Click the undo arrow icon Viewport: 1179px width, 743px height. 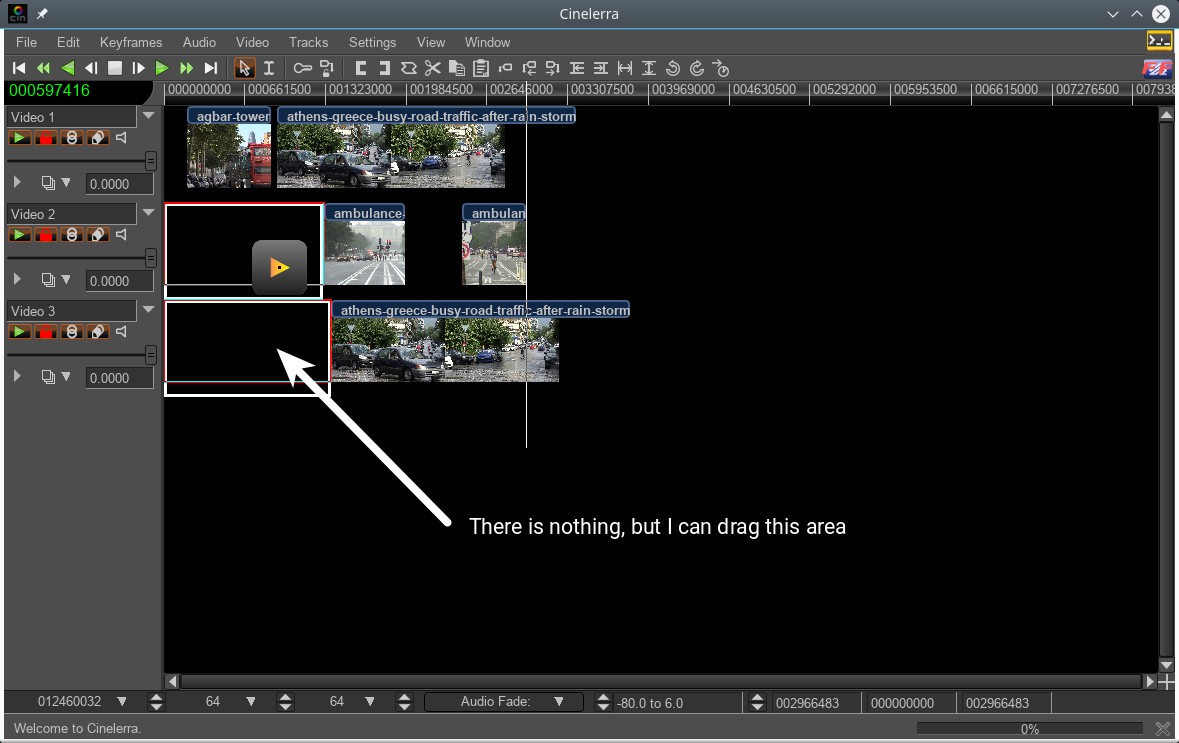coord(673,68)
